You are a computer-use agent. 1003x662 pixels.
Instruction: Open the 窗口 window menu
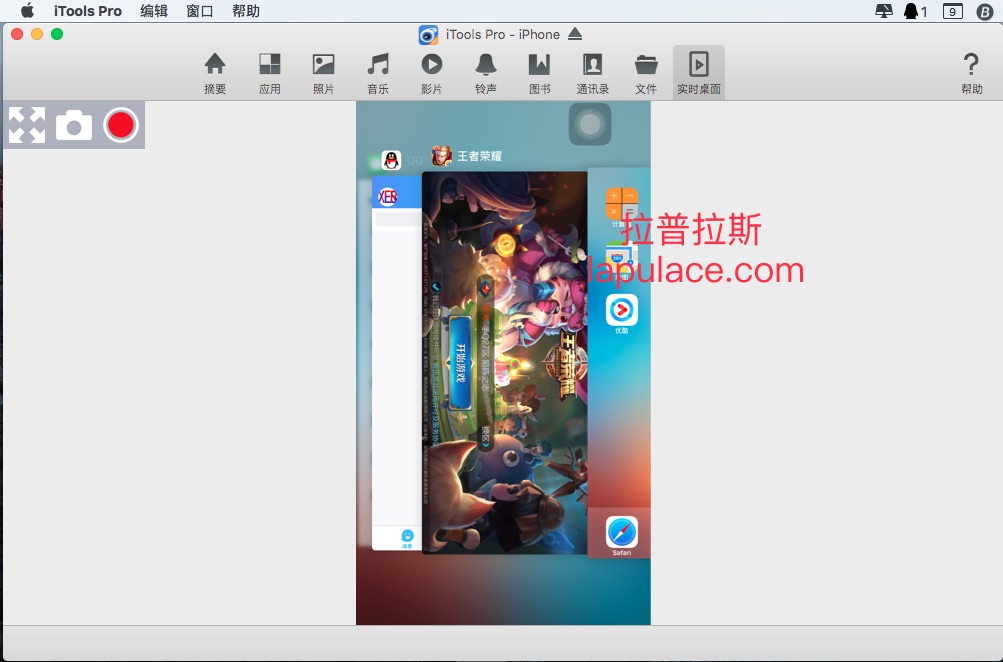(200, 11)
